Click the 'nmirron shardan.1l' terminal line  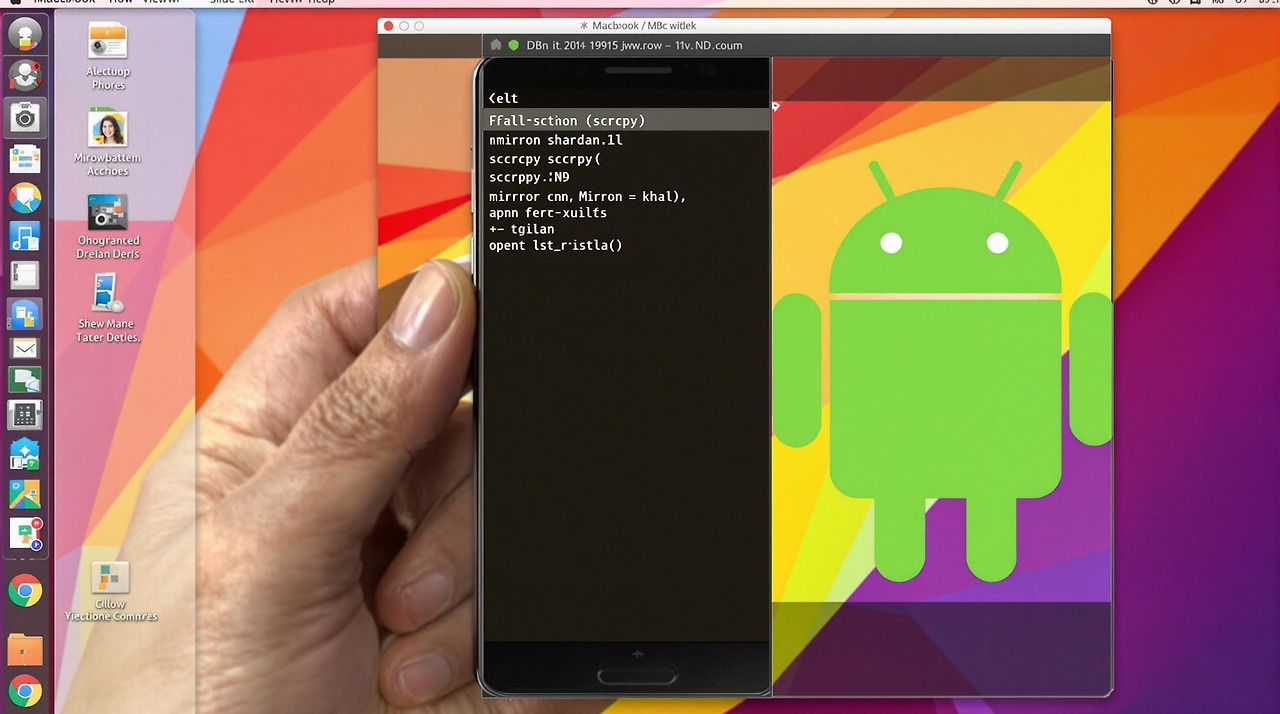tap(556, 140)
